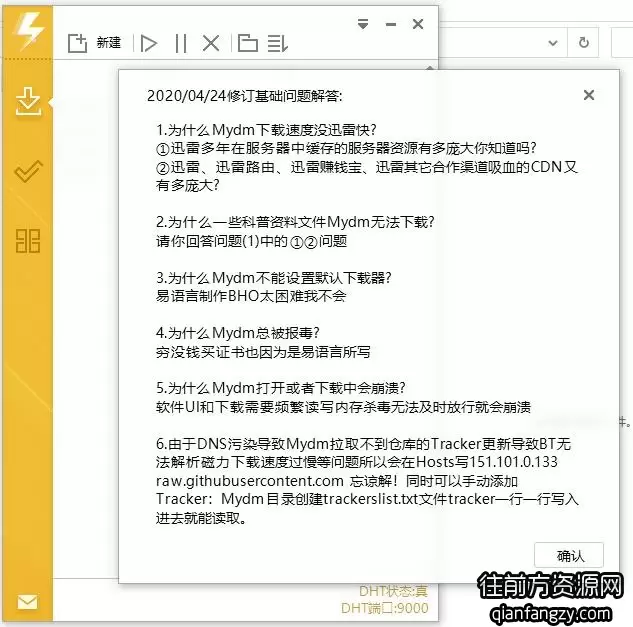Start the selected download with play icon
Viewport: 633px width, 627px height.
148,43
